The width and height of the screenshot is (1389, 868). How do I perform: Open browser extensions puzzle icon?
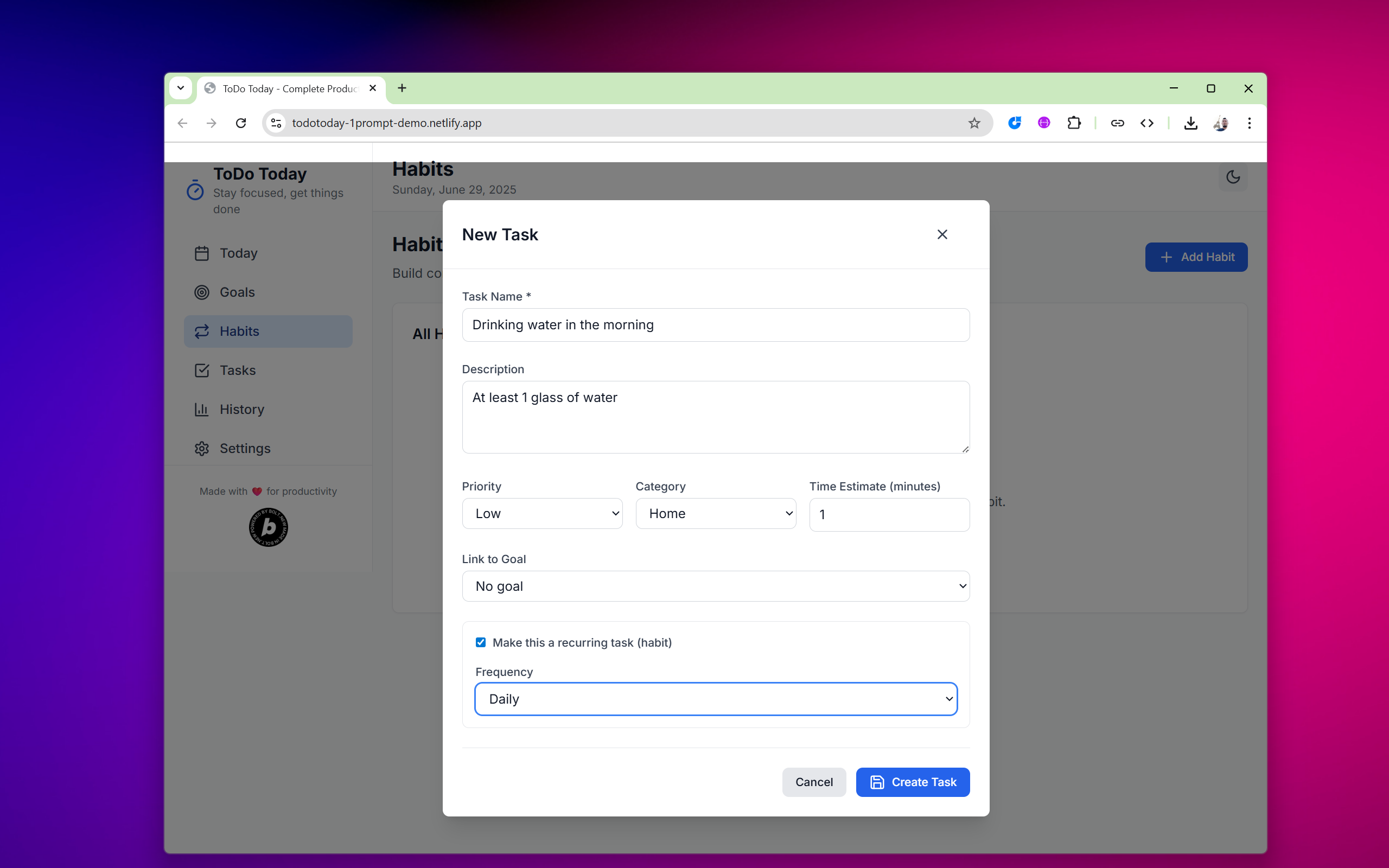point(1073,123)
